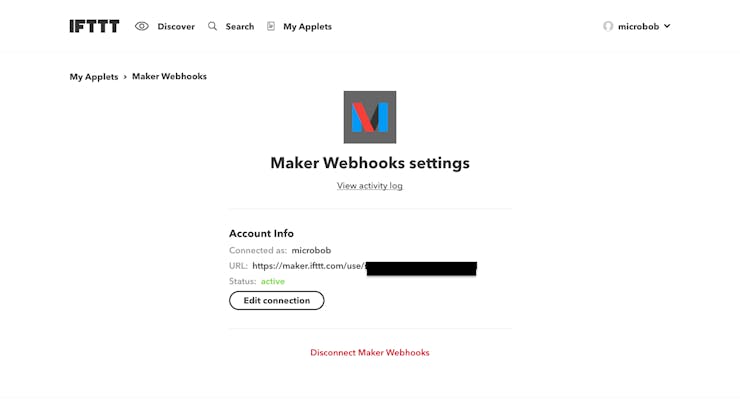Viewport: 740px width, 415px height.
Task: Navigate to My Applets breadcrumb
Action: [x=94, y=76]
